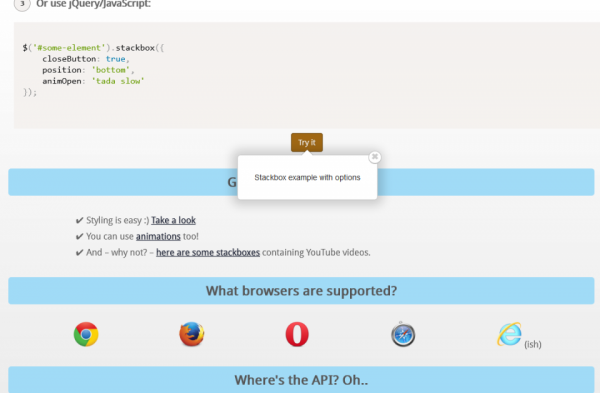
Task: Click "Styling is easy :)" bullet text
Action: click(x=117, y=220)
